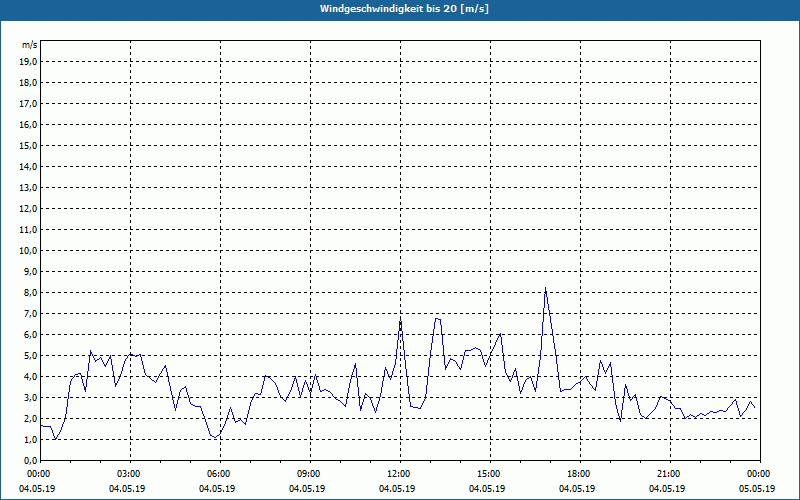This screenshot has height=500, width=800.
Task: Click the chart title Windgeschwindigkeit bis 20 [m/s]
Action: [404, 9]
